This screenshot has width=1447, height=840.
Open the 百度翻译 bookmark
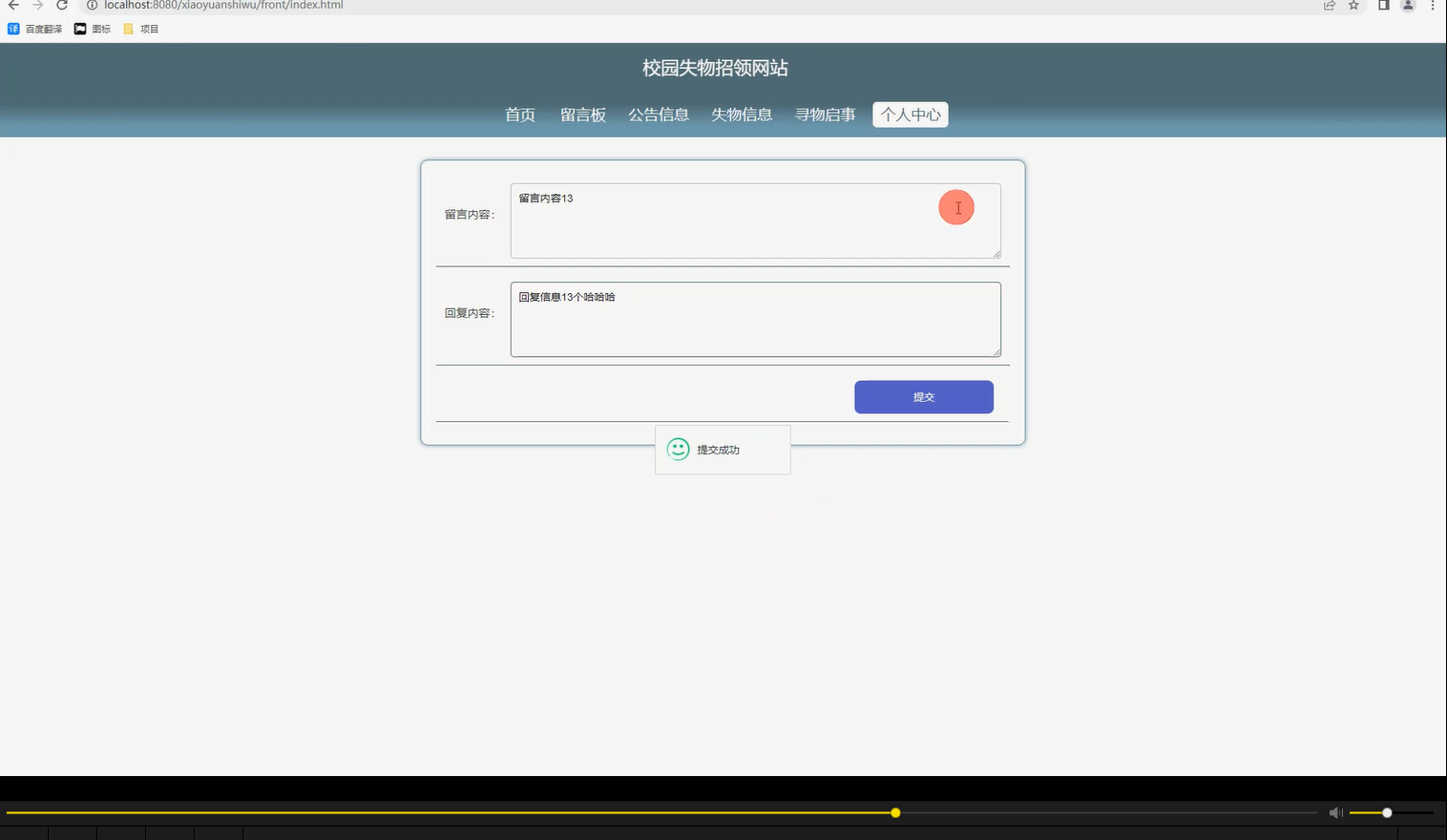tap(35, 29)
